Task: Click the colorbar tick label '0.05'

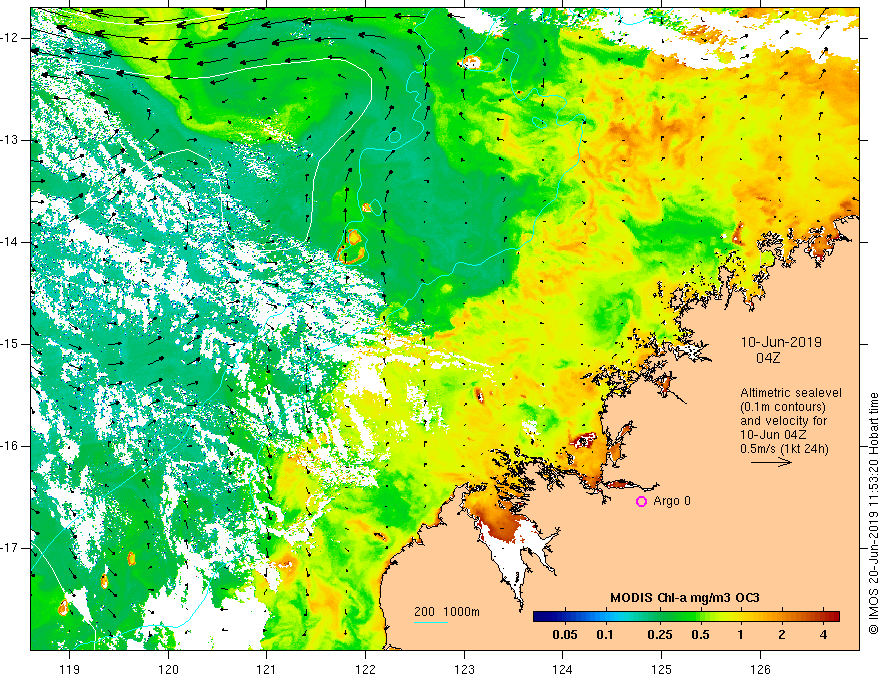Action: [x=565, y=635]
